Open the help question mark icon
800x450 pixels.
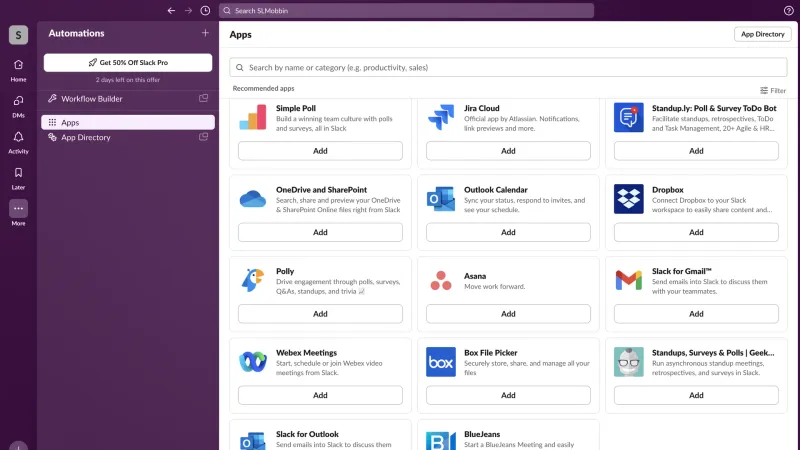tap(788, 10)
